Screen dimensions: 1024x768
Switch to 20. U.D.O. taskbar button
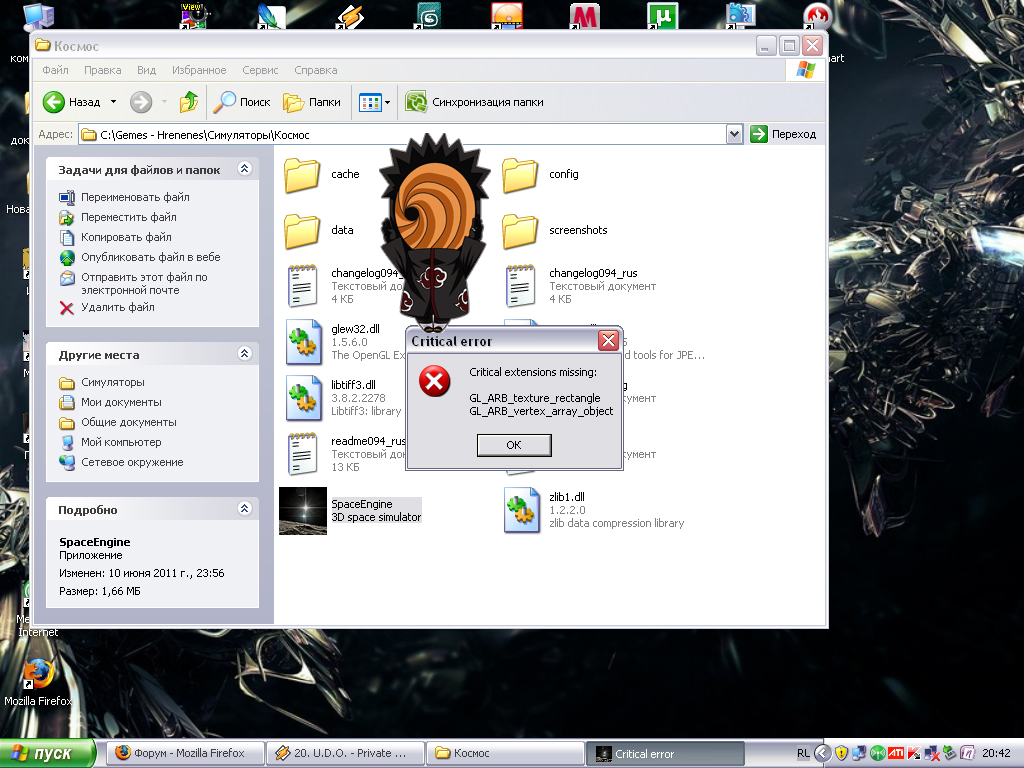point(345,753)
